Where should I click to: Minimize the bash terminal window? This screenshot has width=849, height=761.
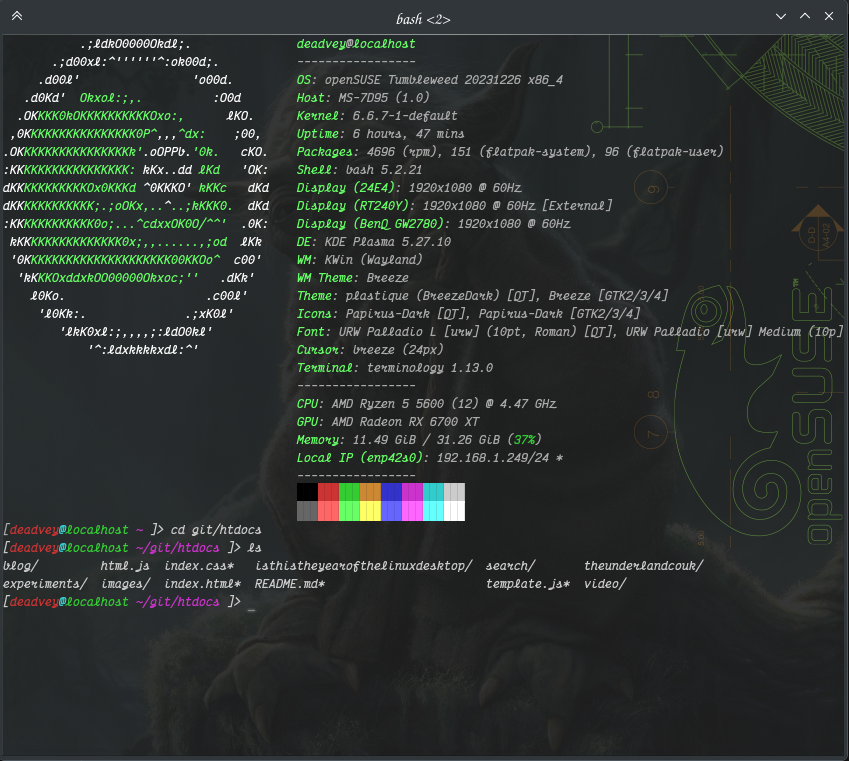(x=781, y=16)
